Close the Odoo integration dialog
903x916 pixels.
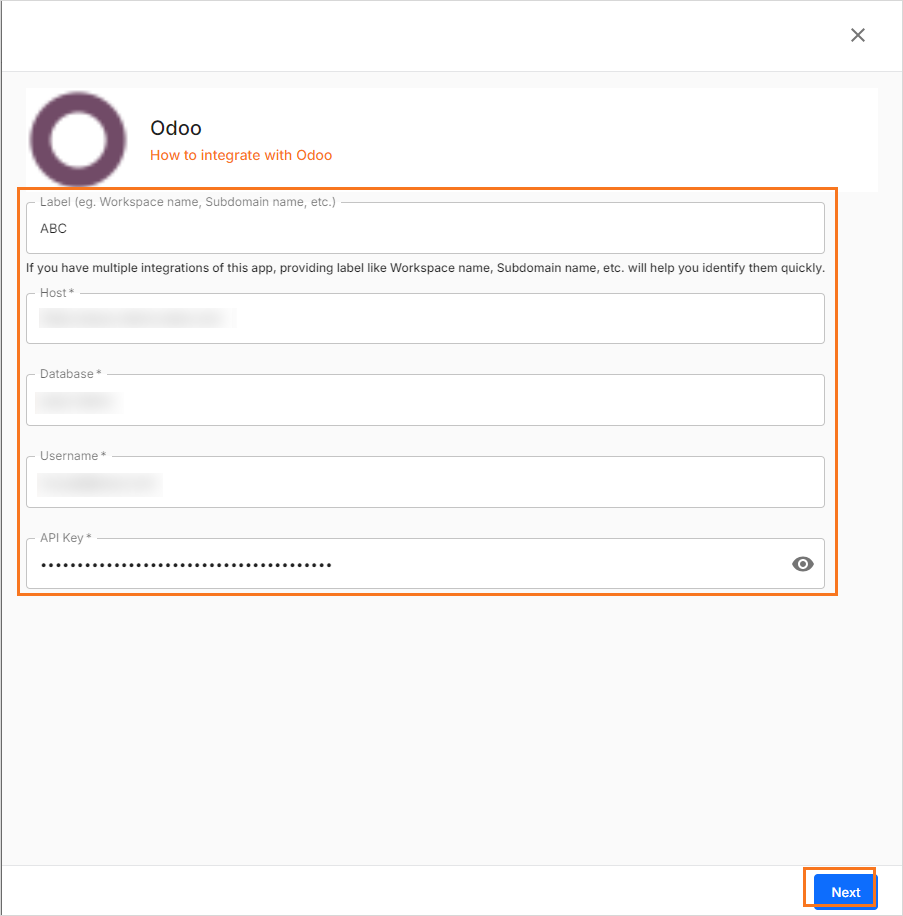point(857,35)
